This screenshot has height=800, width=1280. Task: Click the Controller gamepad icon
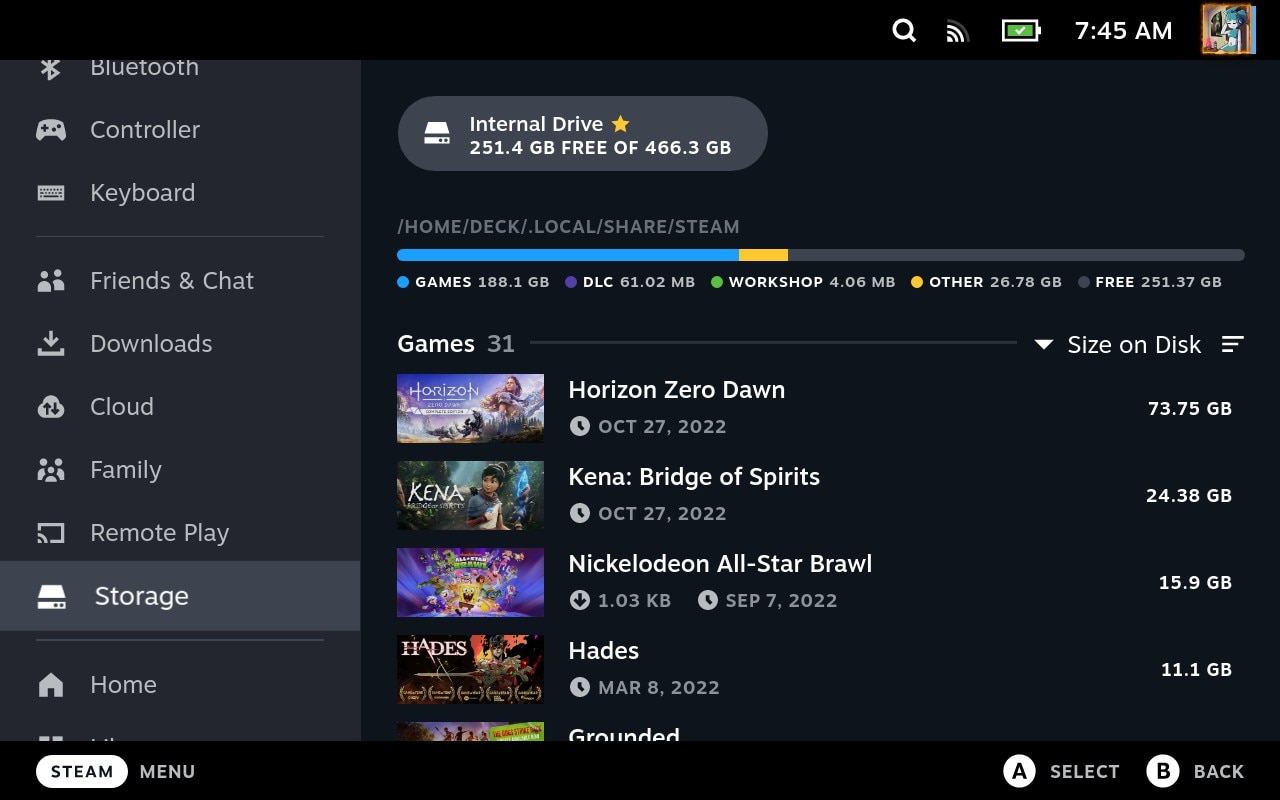51,130
